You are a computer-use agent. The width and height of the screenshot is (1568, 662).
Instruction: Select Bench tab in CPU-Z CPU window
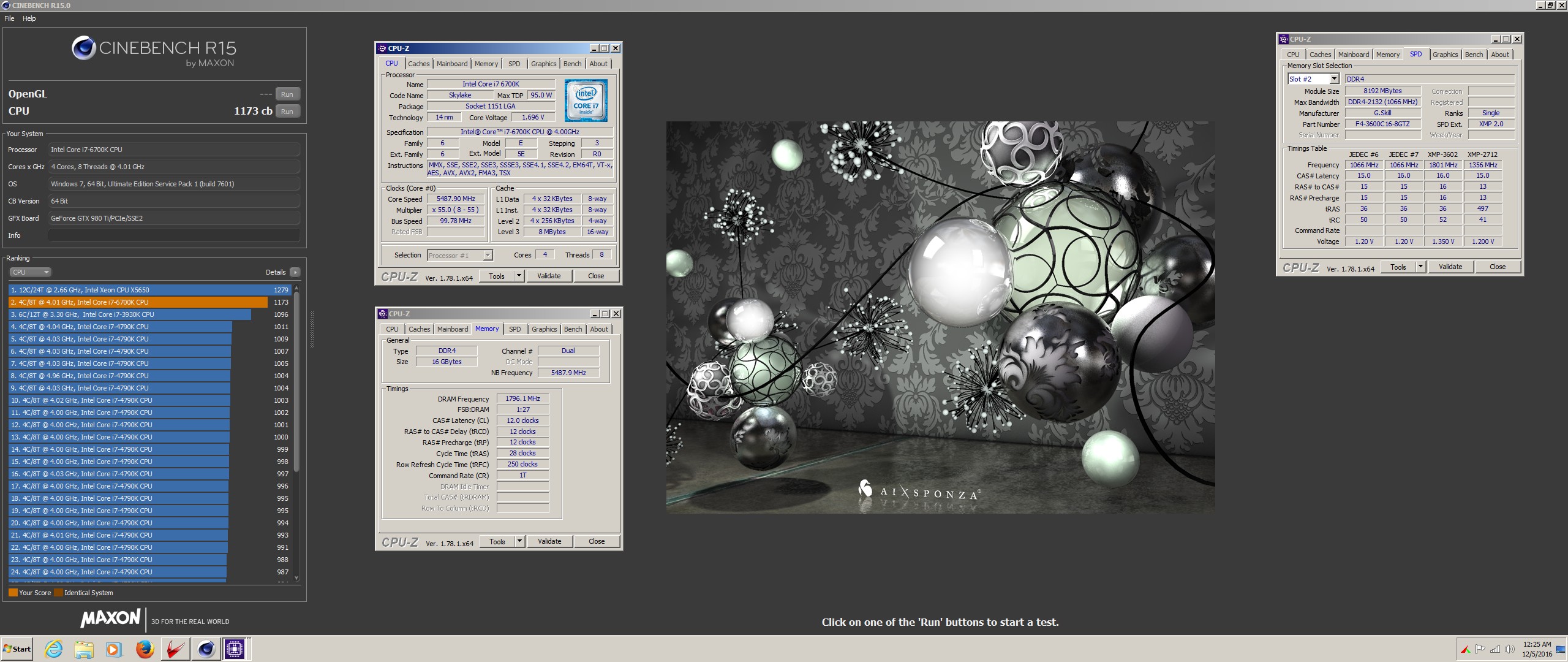point(573,64)
